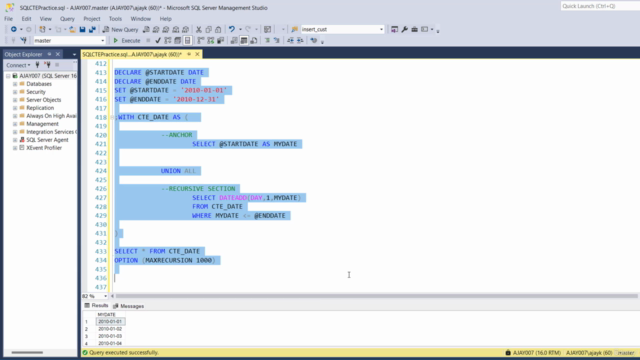Click the Paste icon in toolbar

(218, 29)
